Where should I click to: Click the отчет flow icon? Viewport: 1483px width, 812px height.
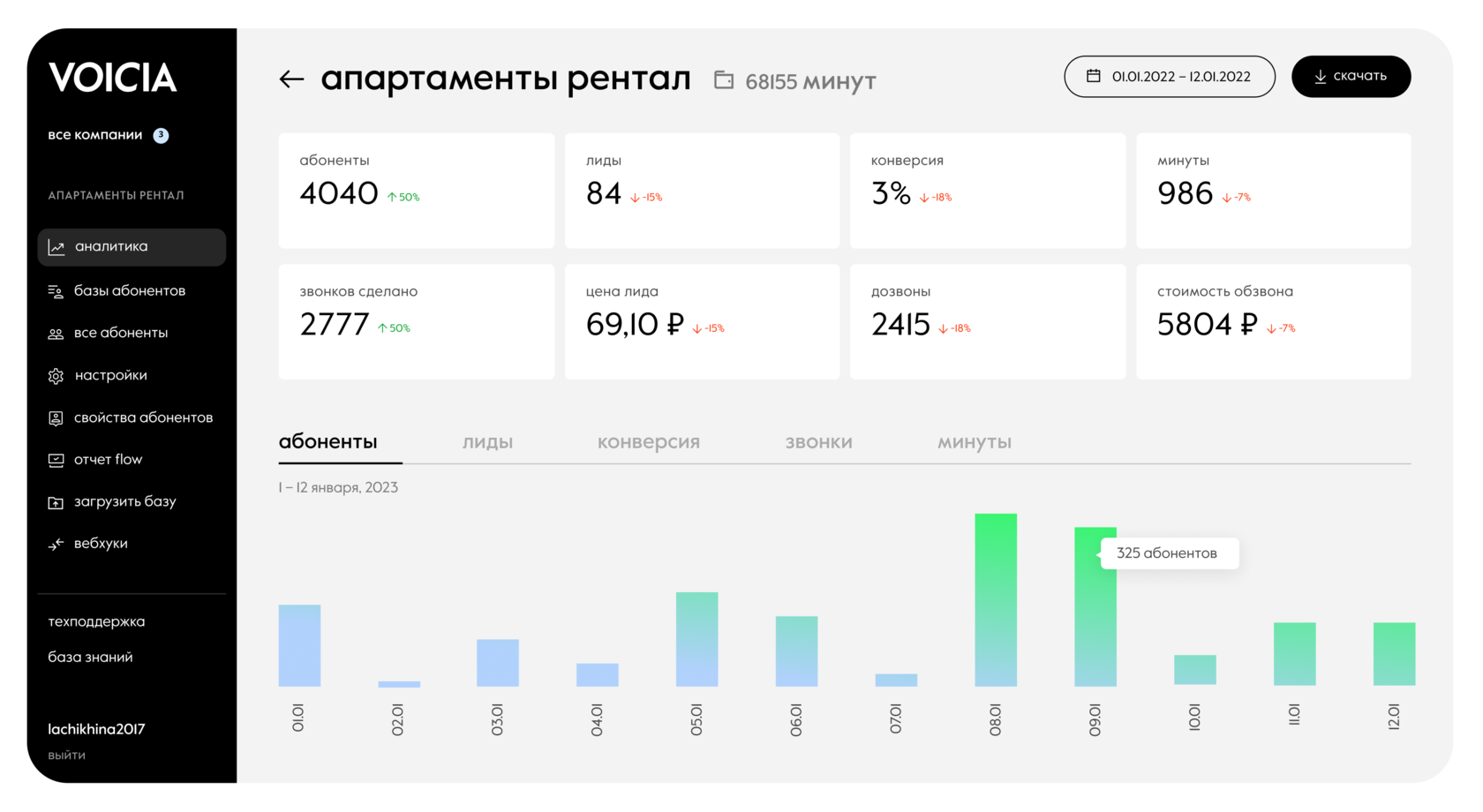click(x=56, y=460)
